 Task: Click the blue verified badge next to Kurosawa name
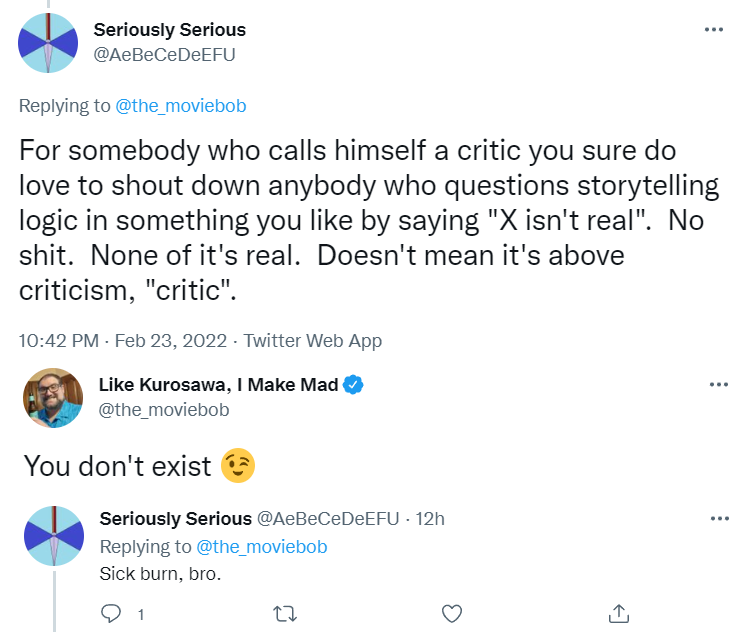(353, 385)
